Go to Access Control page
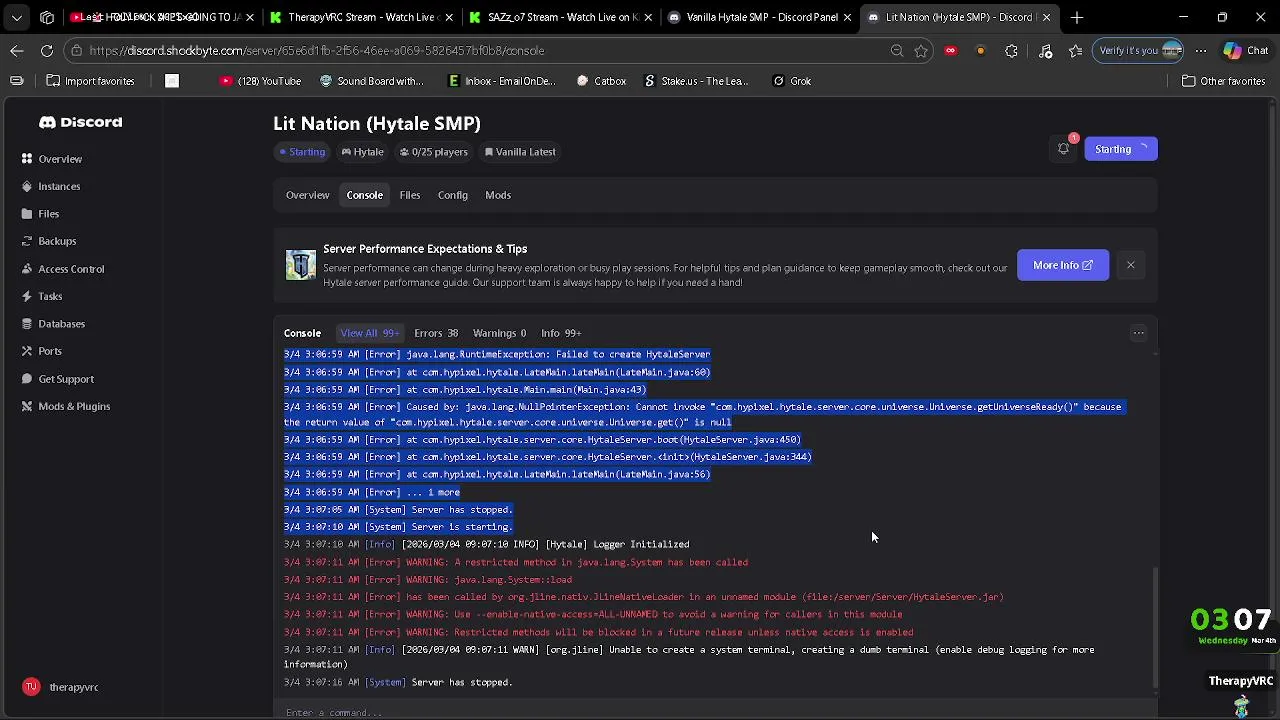 tap(70, 269)
